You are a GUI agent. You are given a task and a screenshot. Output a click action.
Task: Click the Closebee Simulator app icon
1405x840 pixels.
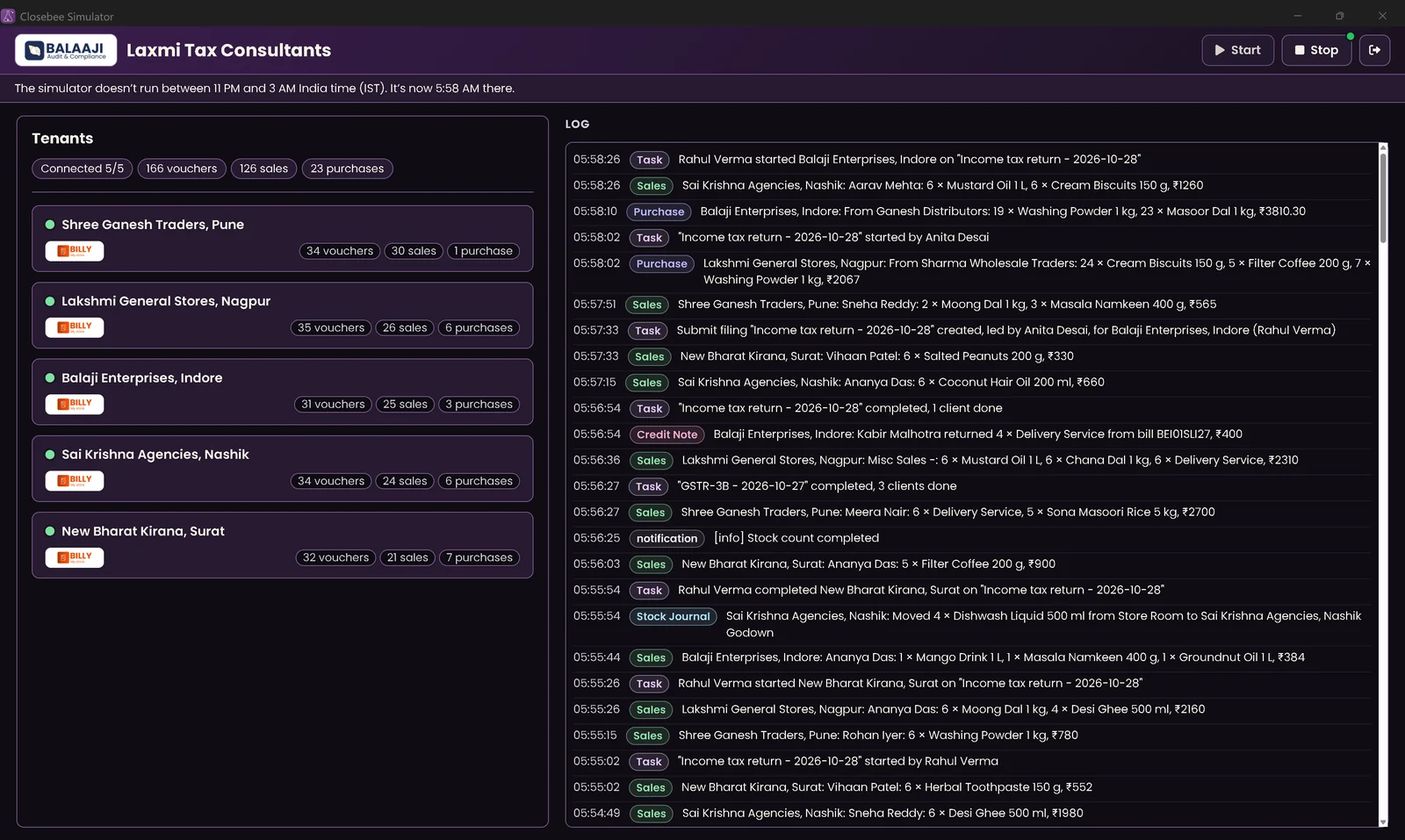click(8, 16)
